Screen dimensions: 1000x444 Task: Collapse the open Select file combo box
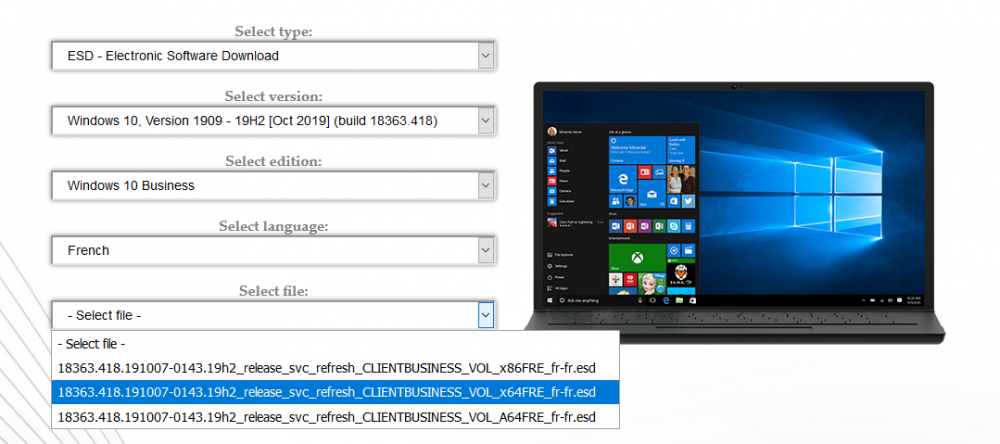coord(273,315)
